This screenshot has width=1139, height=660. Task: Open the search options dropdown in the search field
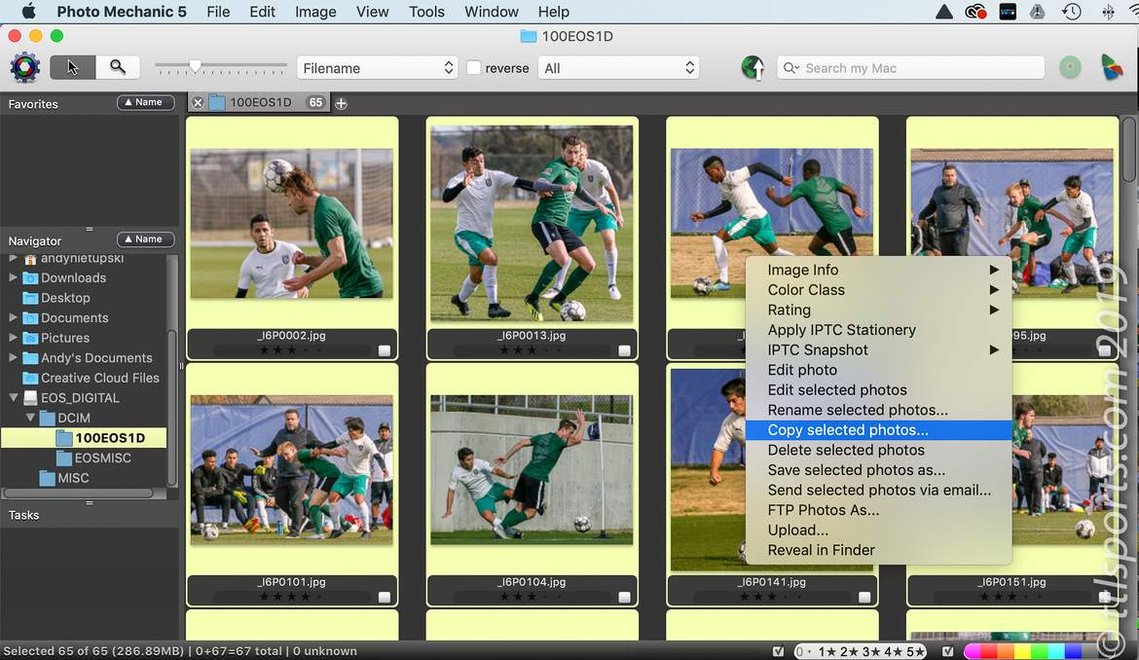[x=791, y=68]
